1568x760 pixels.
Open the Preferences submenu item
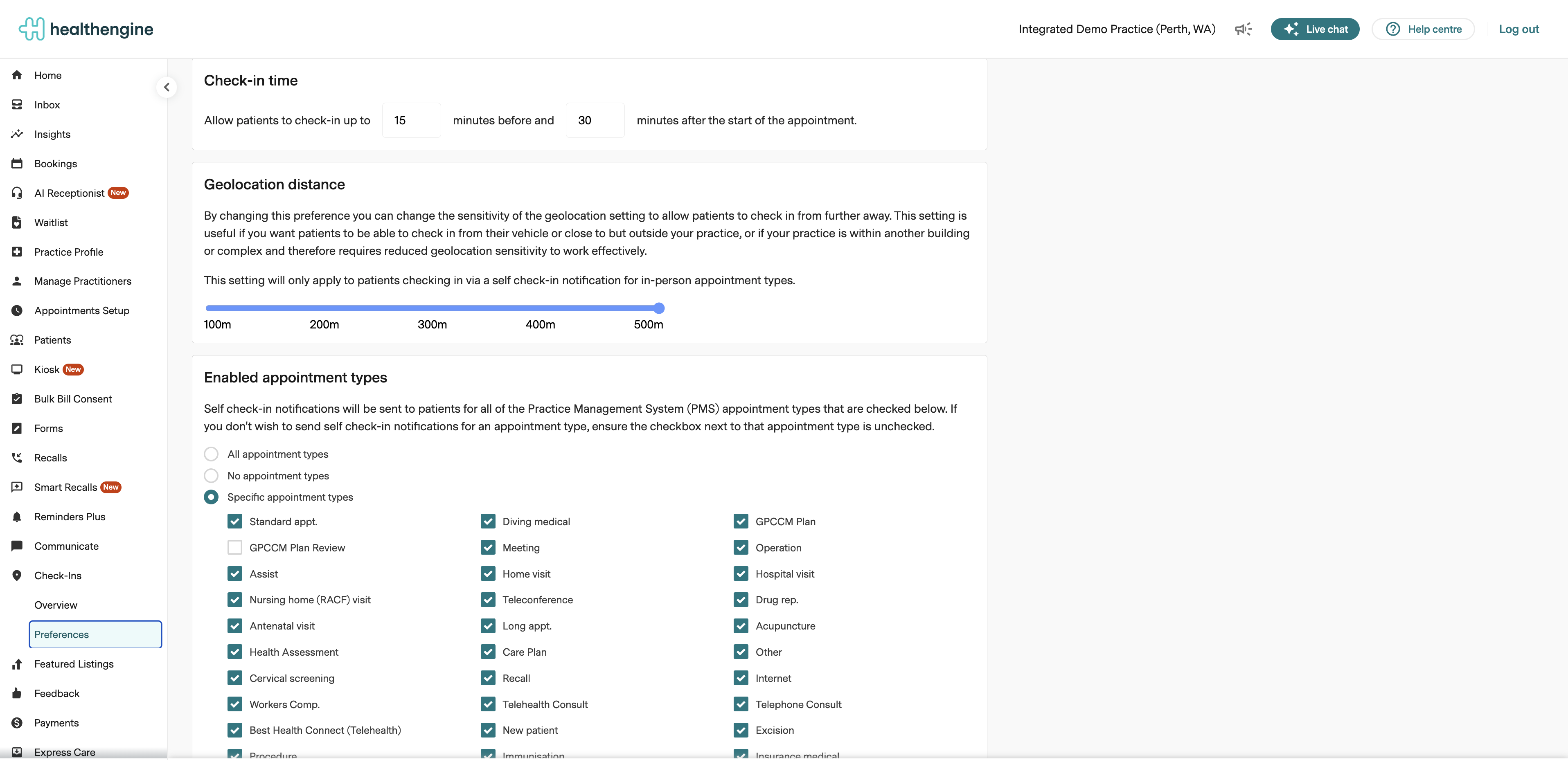click(x=95, y=635)
